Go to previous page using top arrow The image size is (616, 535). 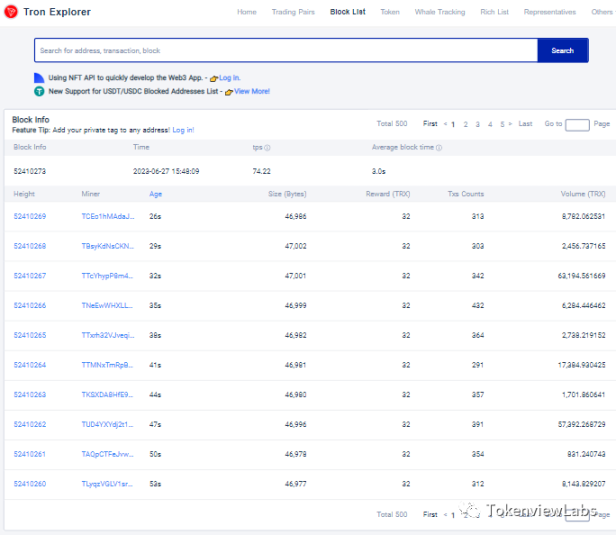pos(445,124)
